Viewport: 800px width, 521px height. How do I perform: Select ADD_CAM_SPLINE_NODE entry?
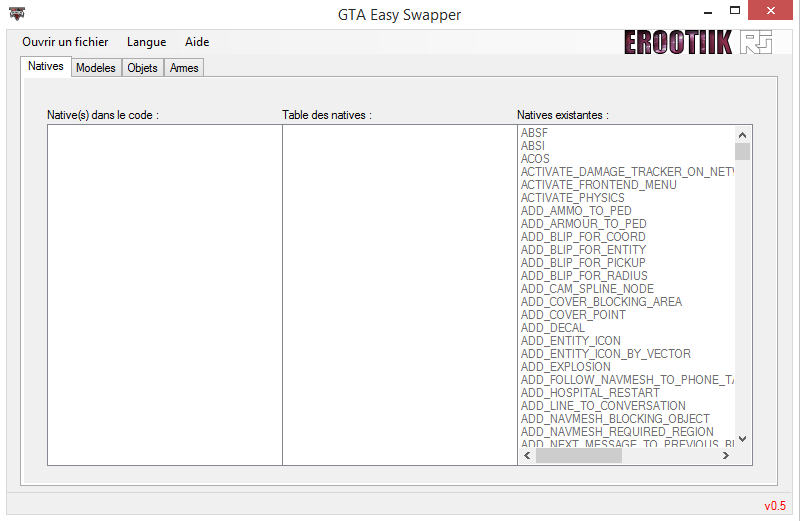(587, 289)
